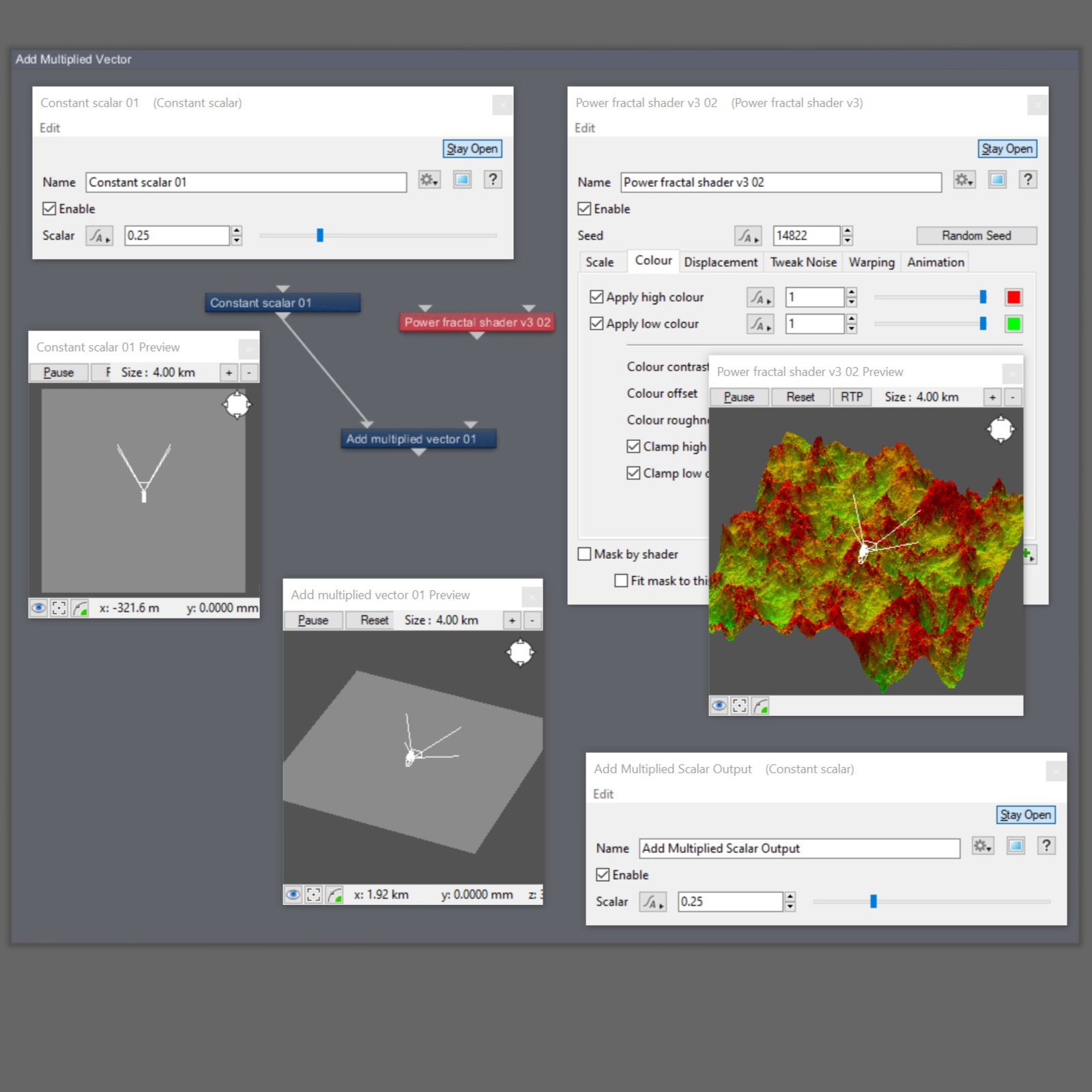Zoom out with minus in Power fractal shader Preview
The height and width of the screenshot is (1092, 1092).
pos(1013,397)
